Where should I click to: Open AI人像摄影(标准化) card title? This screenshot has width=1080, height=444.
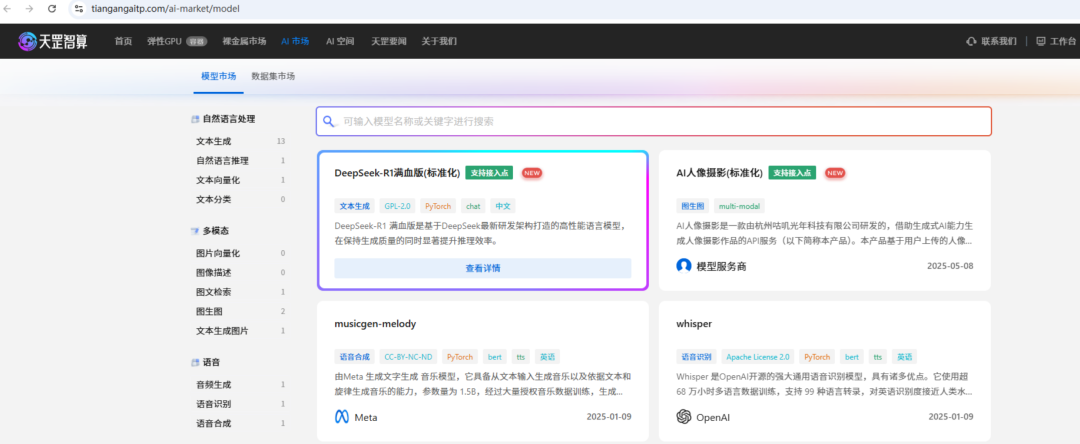click(x=720, y=173)
